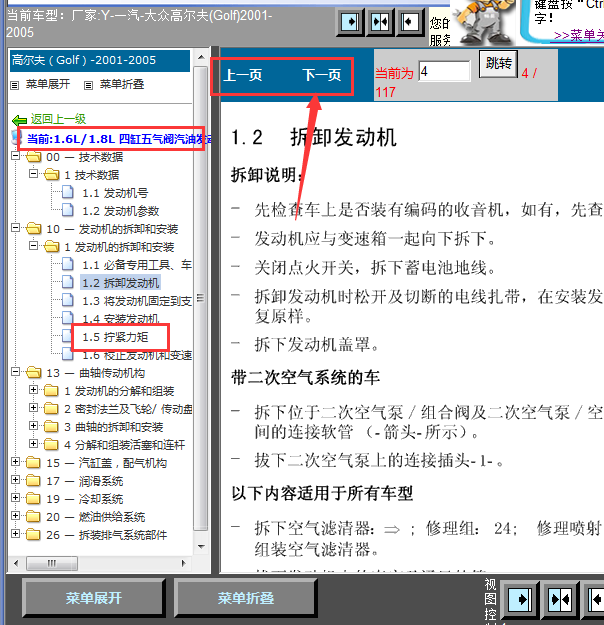Click the 13 — 曲轴传动机构 folder icon
The height and width of the screenshot is (625, 604).
(x=33, y=373)
